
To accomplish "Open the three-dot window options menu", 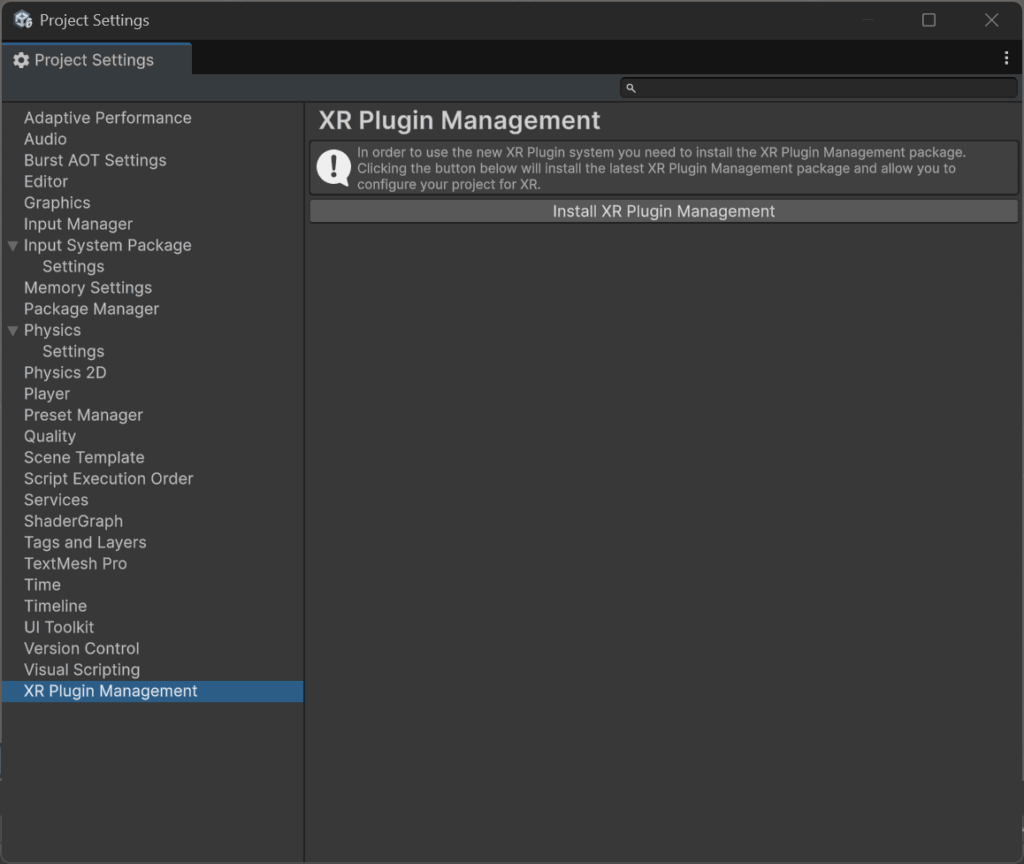I will [1006, 58].
